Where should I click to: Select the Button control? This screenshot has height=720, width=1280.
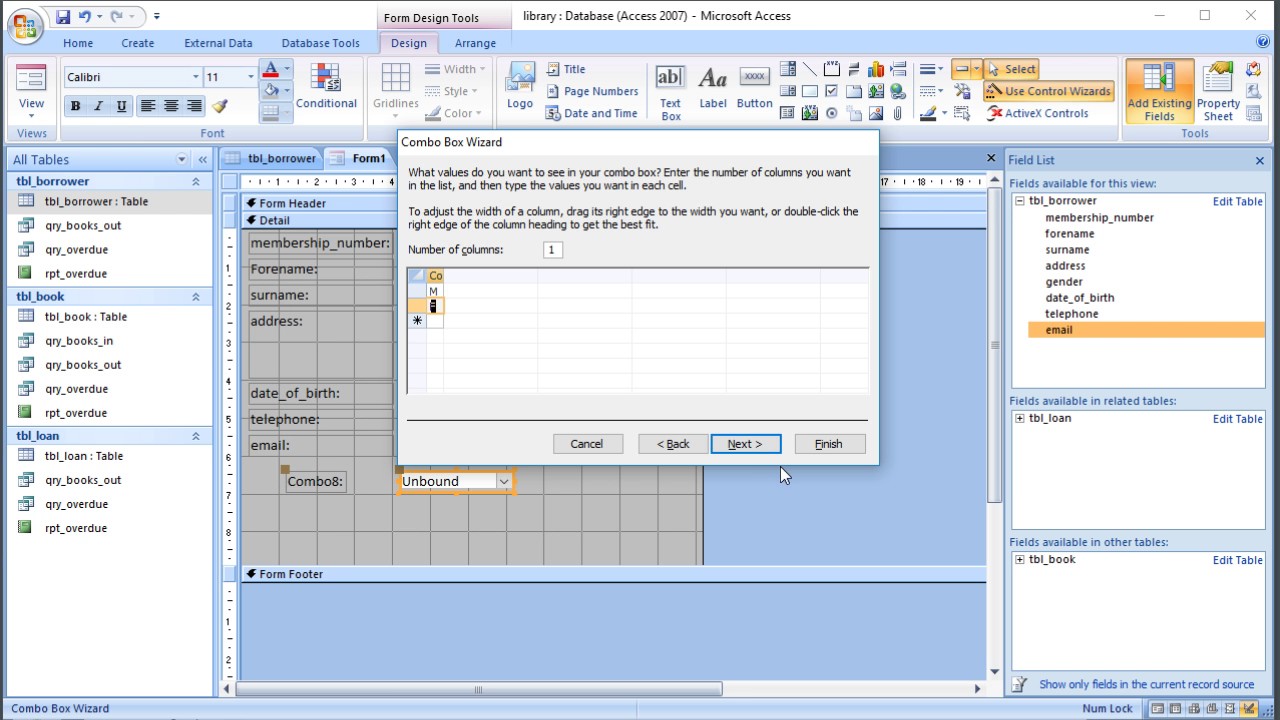coord(754,86)
